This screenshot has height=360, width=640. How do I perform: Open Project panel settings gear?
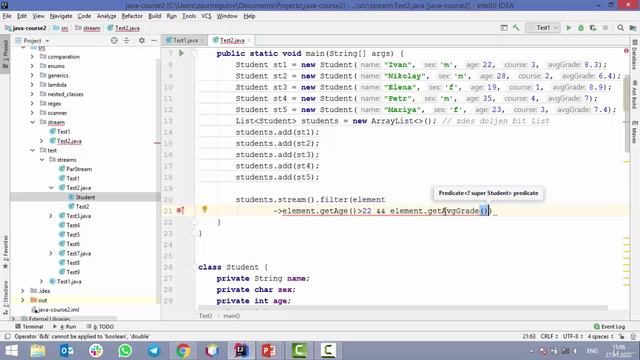coord(142,40)
